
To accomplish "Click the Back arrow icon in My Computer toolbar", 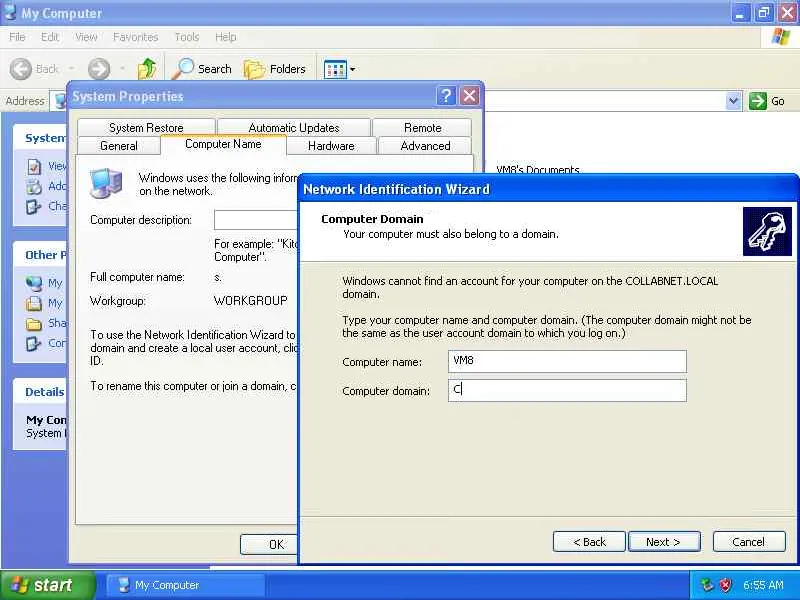I will pyautogui.click(x=21, y=69).
